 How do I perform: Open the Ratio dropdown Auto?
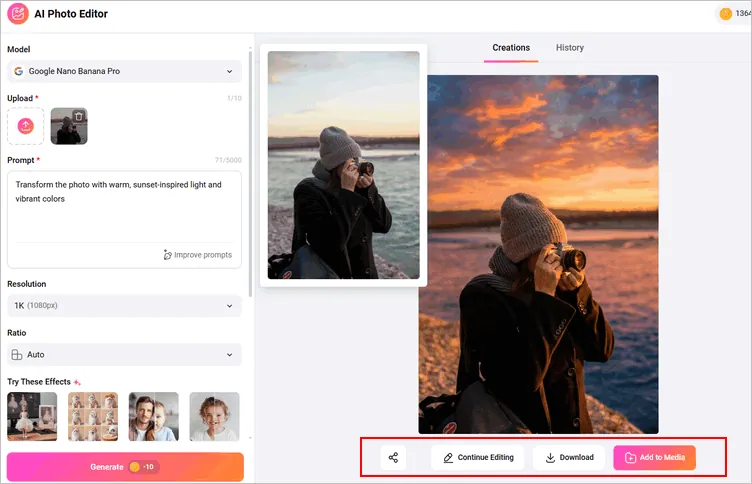point(124,354)
